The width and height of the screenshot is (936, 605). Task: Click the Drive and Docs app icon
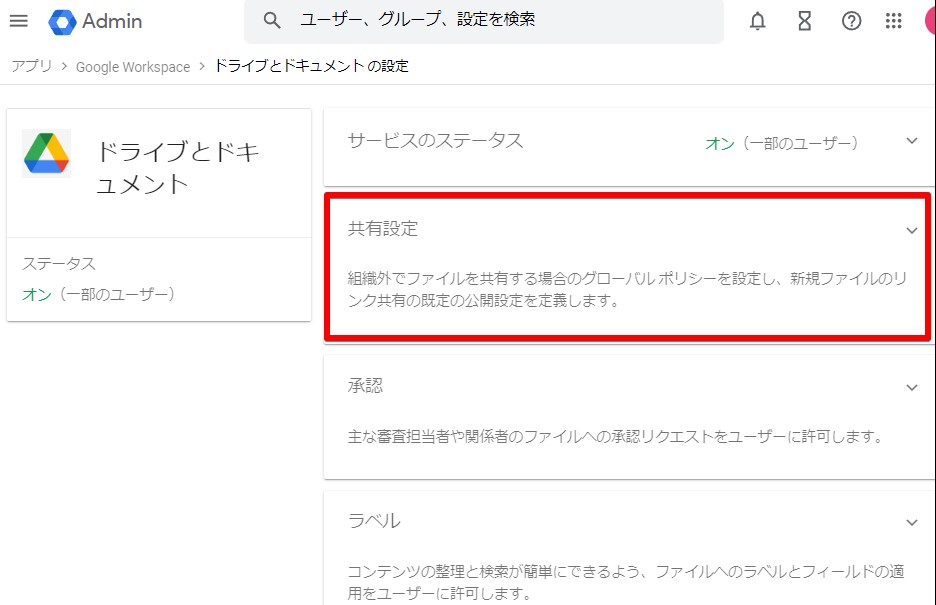pos(44,152)
